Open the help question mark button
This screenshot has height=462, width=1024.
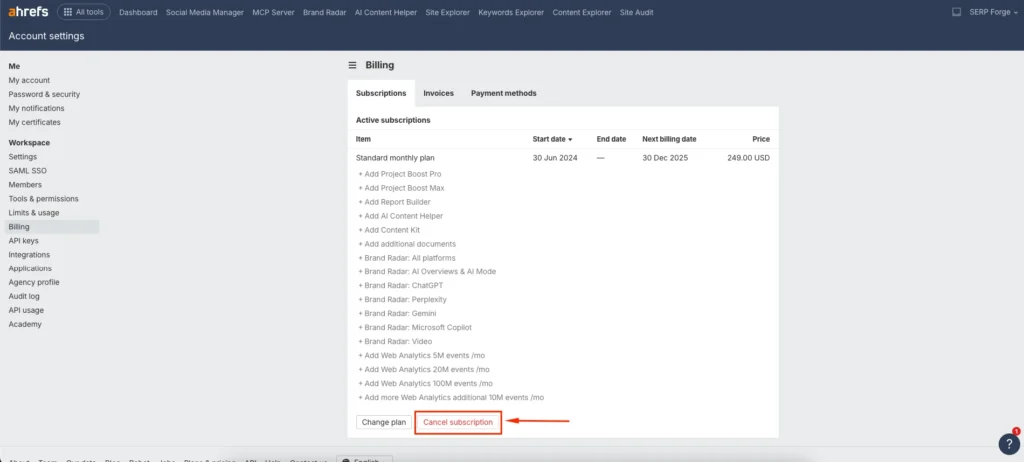(1009, 444)
